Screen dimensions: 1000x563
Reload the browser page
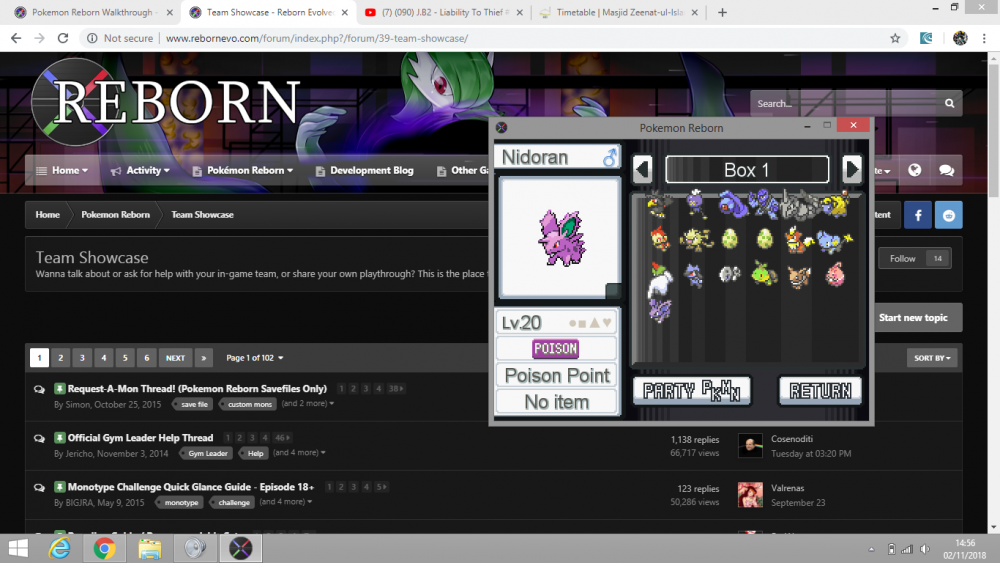pos(62,38)
